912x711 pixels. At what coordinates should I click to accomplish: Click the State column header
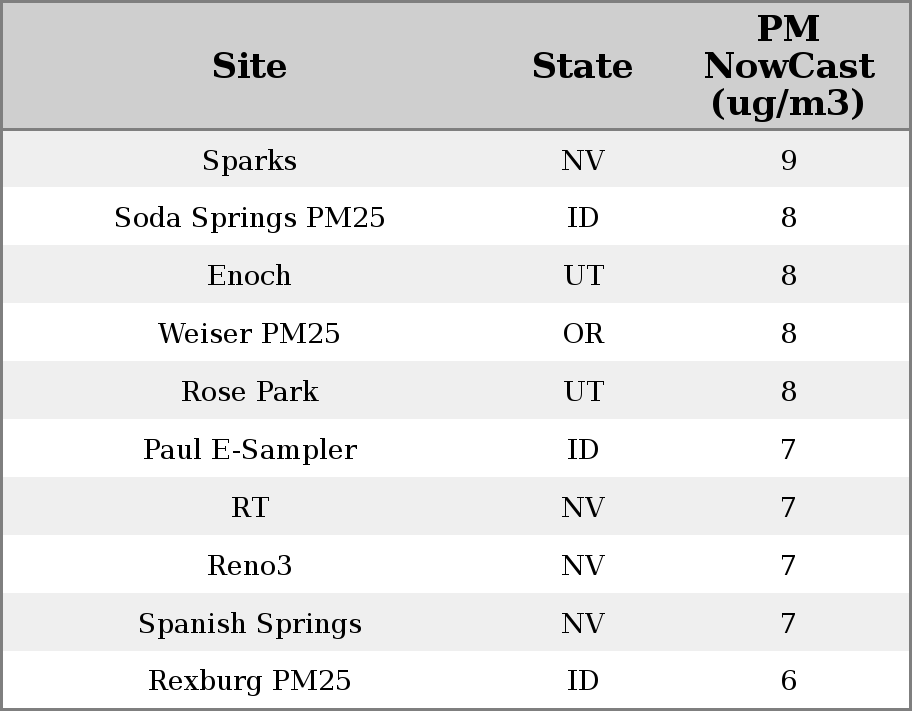tap(582, 67)
